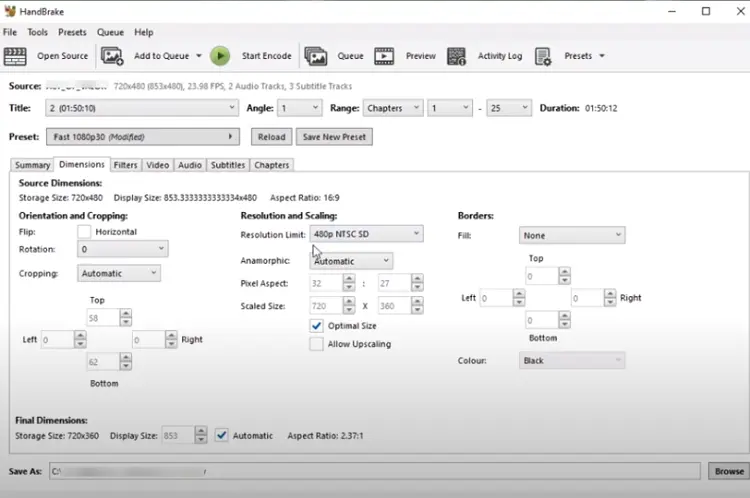Click the Save New Preset button

point(334,137)
